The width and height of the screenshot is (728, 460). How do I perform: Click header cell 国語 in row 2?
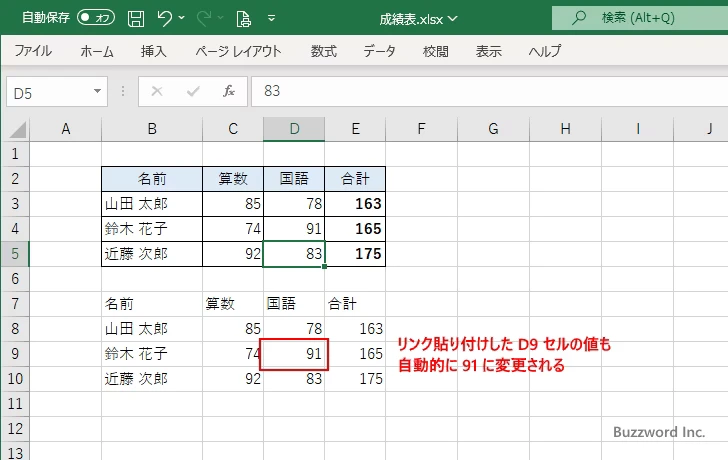294,179
